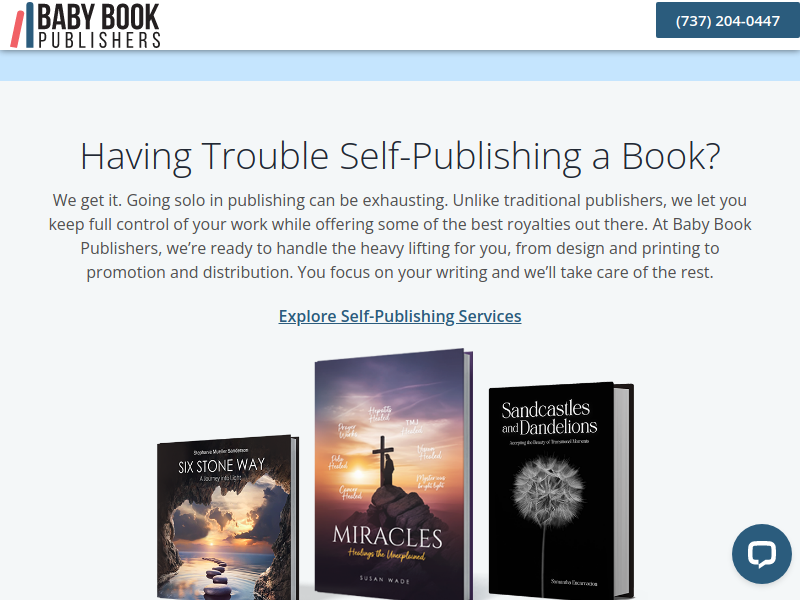
Task: Click the Sandcastles and Dandelions title text
Action: click(x=549, y=417)
